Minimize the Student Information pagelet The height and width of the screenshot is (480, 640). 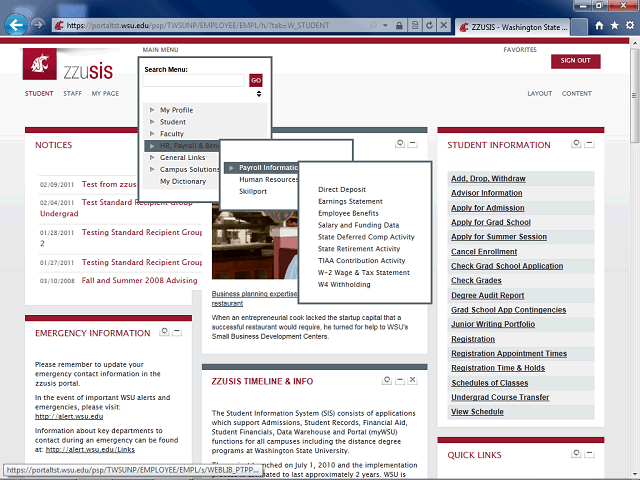point(590,144)
